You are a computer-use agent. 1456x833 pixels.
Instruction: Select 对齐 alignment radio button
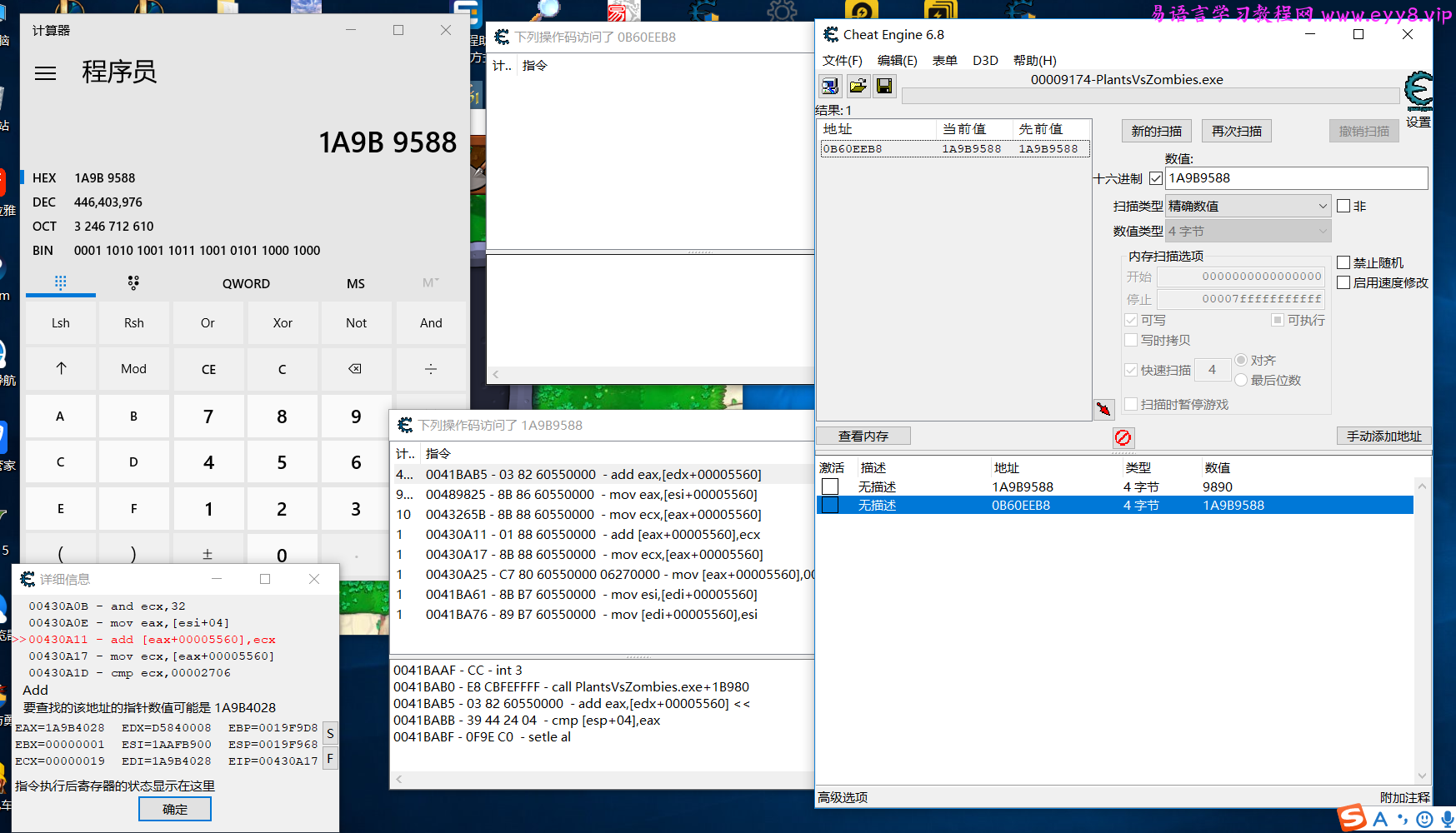tap(1241, 360)
